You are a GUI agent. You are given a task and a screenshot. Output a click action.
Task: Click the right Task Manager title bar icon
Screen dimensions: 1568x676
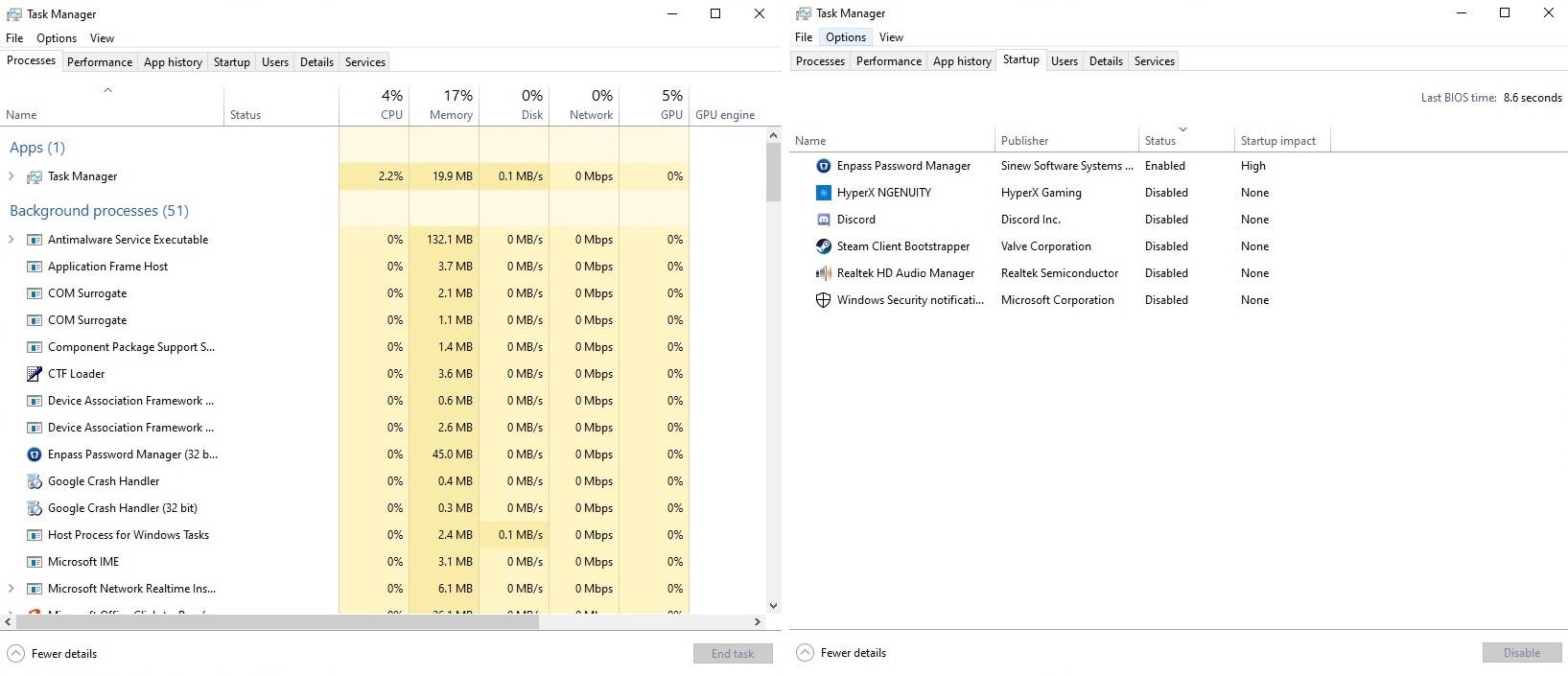(x=804, y=13)
